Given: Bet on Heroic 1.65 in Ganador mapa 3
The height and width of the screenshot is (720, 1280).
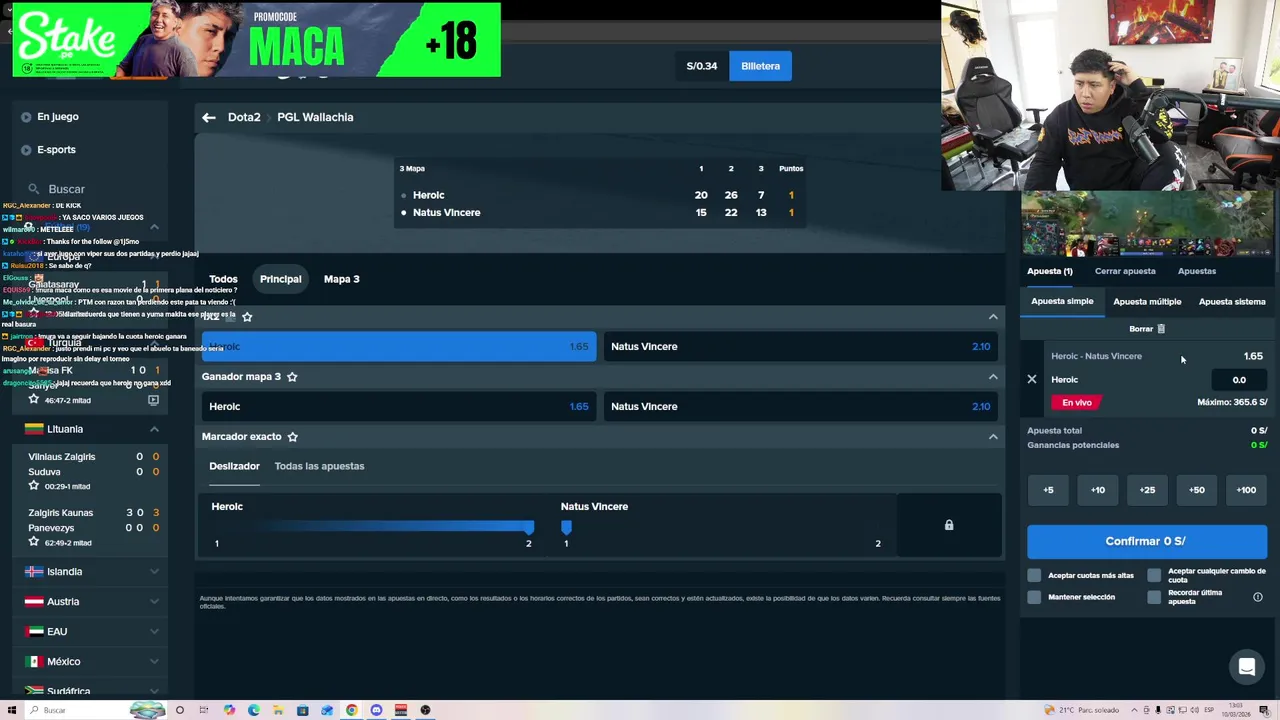Looking at the screenshot, I should tap(399, 407).
